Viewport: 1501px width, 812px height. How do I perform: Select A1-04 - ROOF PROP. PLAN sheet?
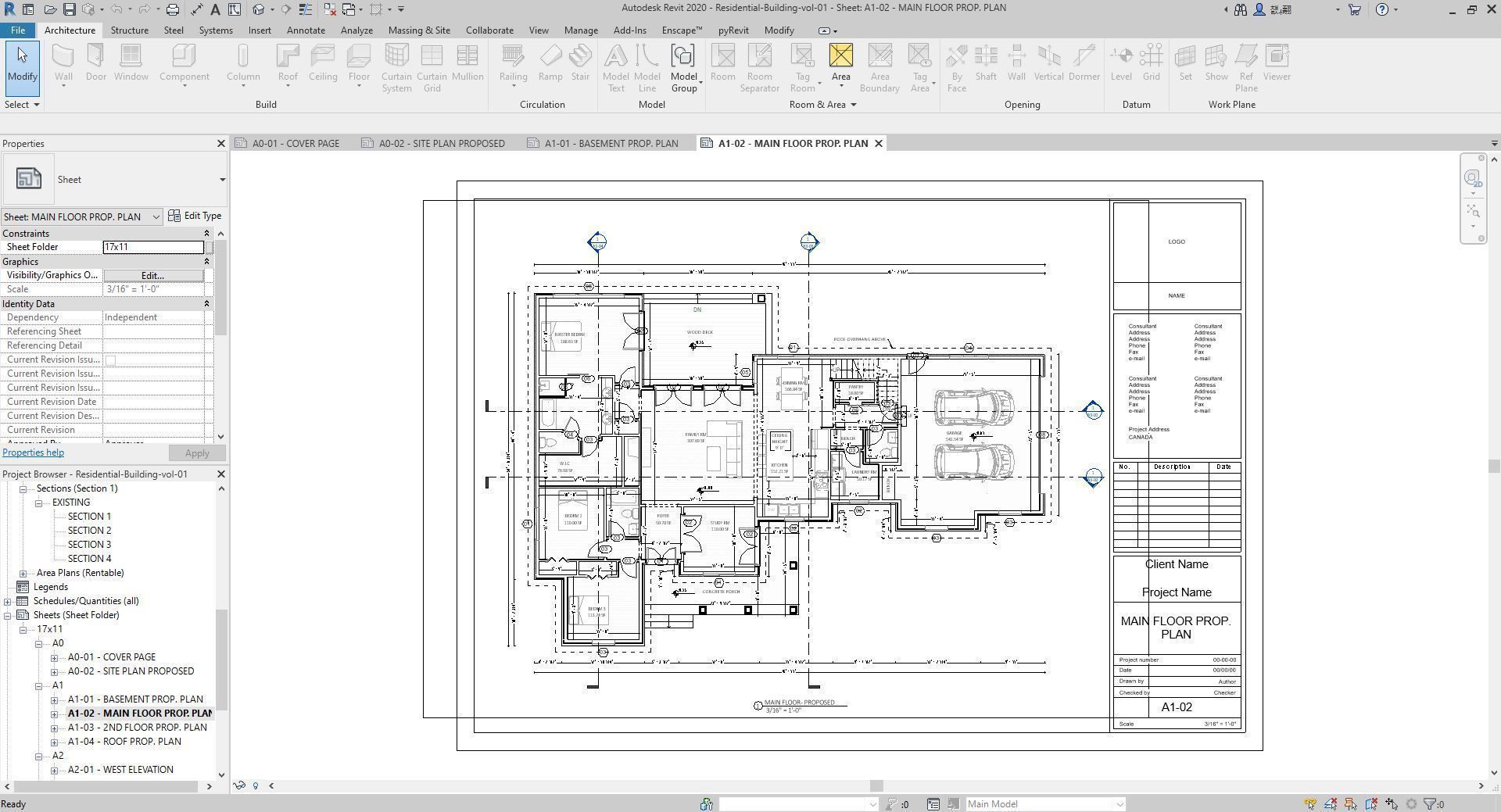(x=124, y=742)
